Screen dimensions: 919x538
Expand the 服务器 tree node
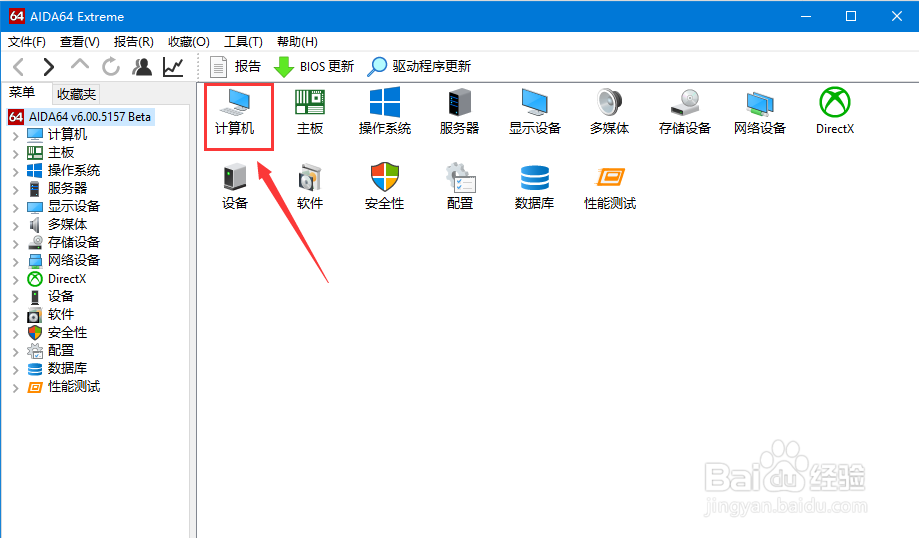click(x=15, y=190)
